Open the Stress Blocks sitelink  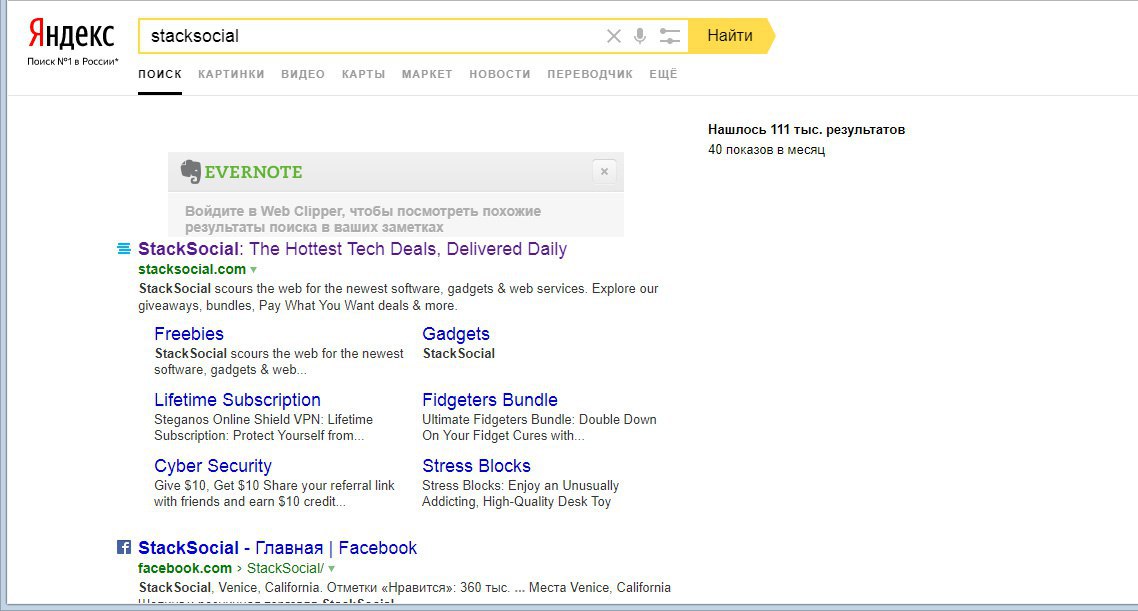476,466
